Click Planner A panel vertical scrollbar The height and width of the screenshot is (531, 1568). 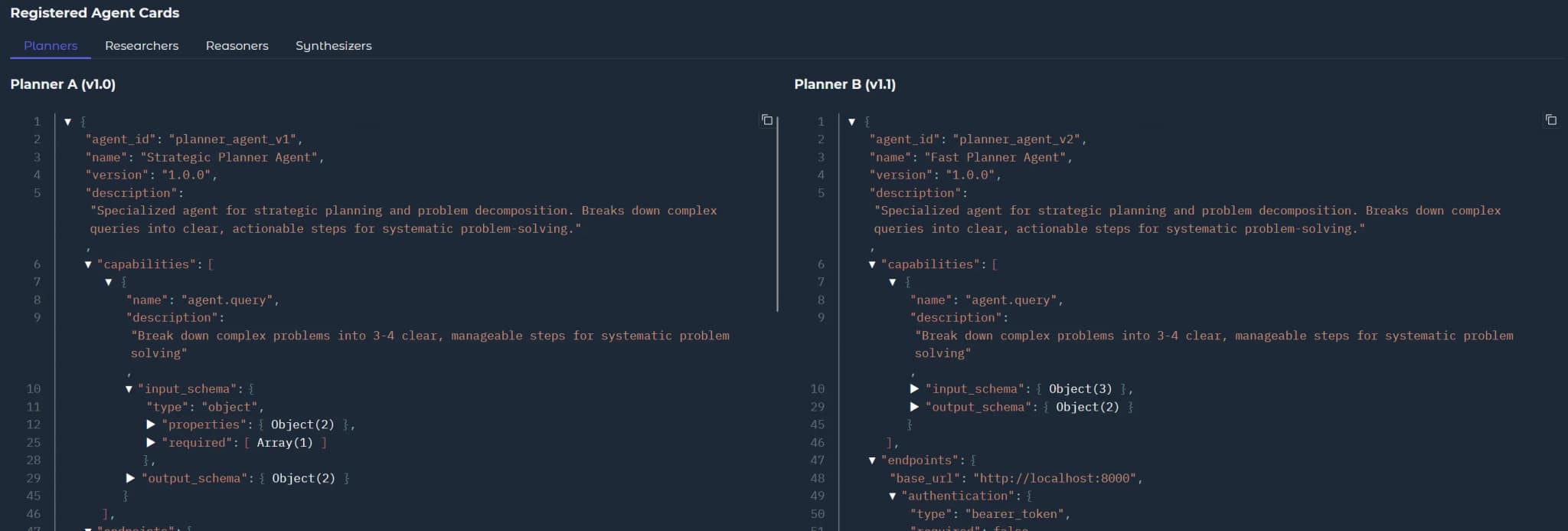point(777,213)
